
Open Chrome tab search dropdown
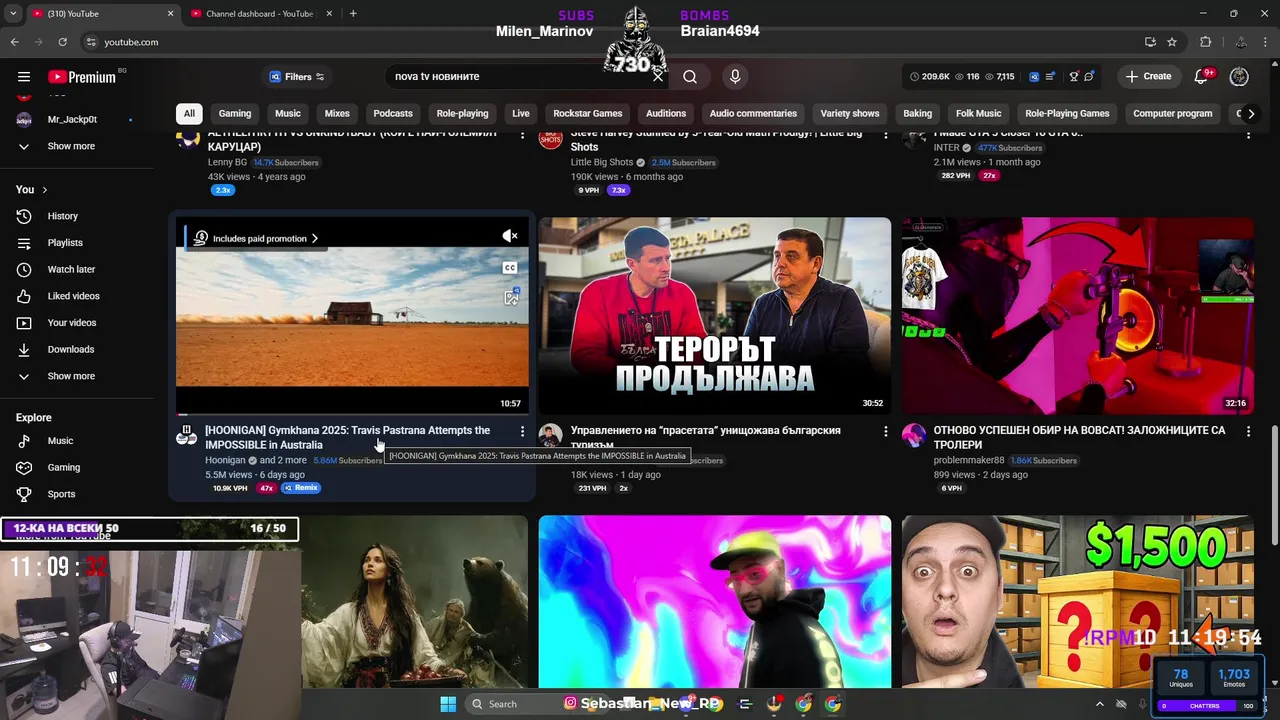(14, 14)
